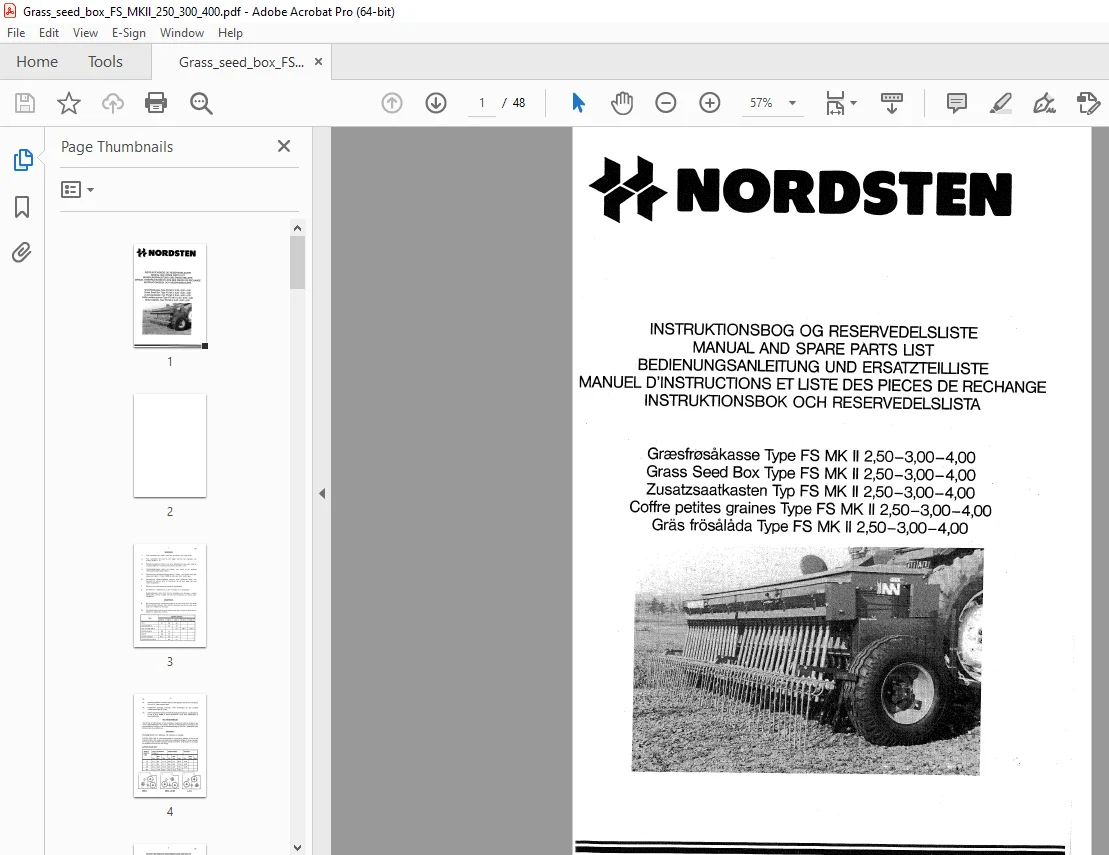The height and width of the screenshot is (855, 1109).
Task: Open the Window menu
Action: pos(182,33)
